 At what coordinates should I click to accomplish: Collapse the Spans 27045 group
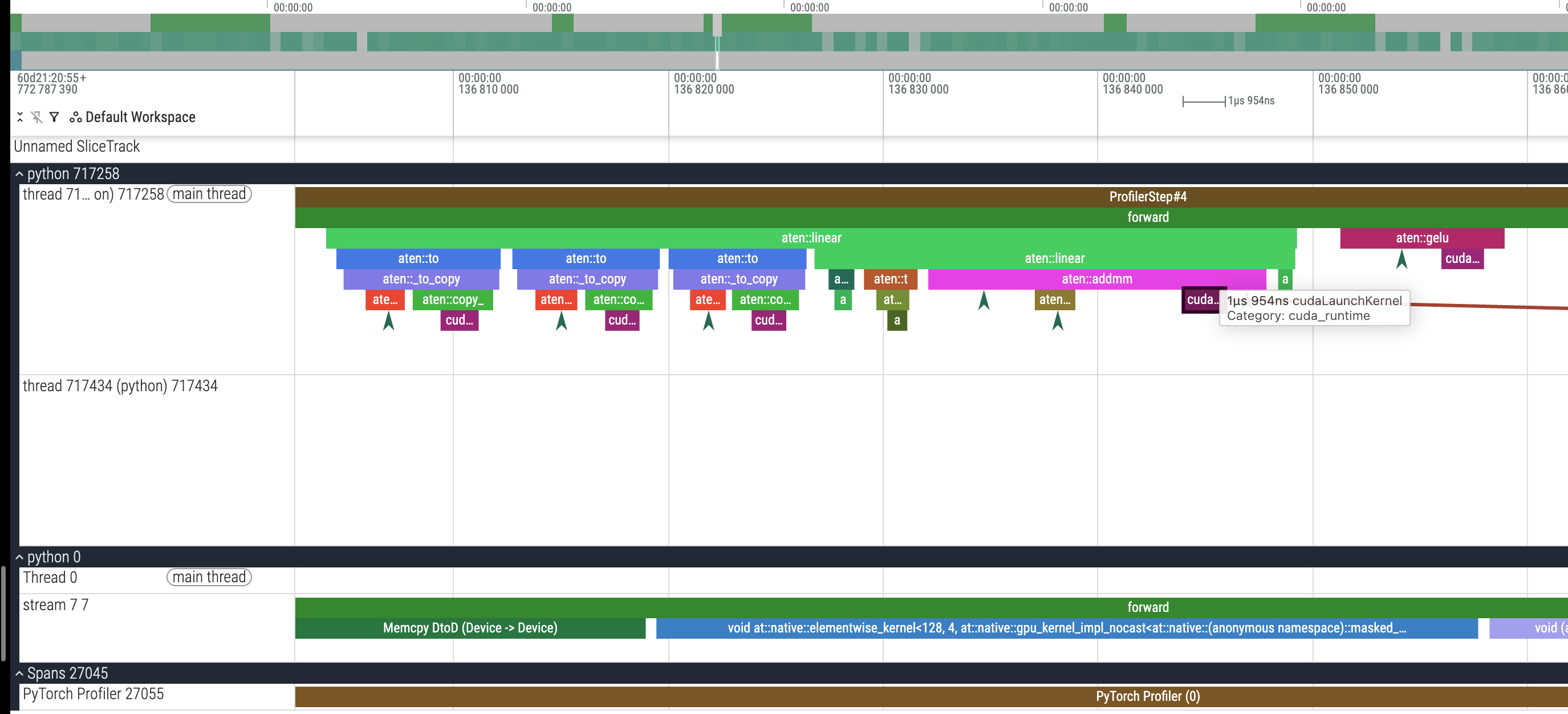pos(19,673)
